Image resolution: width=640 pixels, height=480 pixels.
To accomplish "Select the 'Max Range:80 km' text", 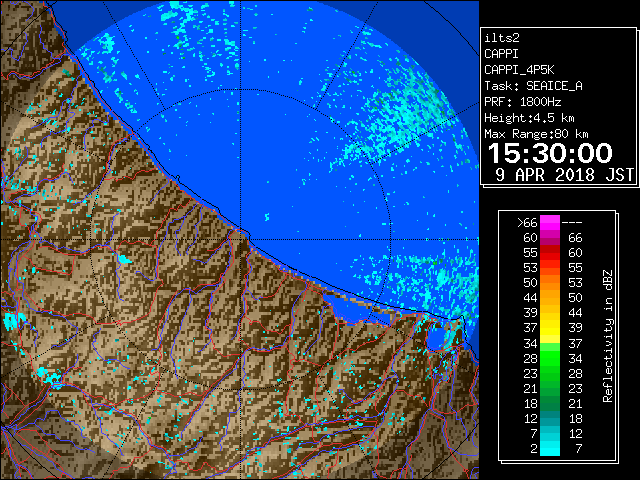I will click(536, 134).
